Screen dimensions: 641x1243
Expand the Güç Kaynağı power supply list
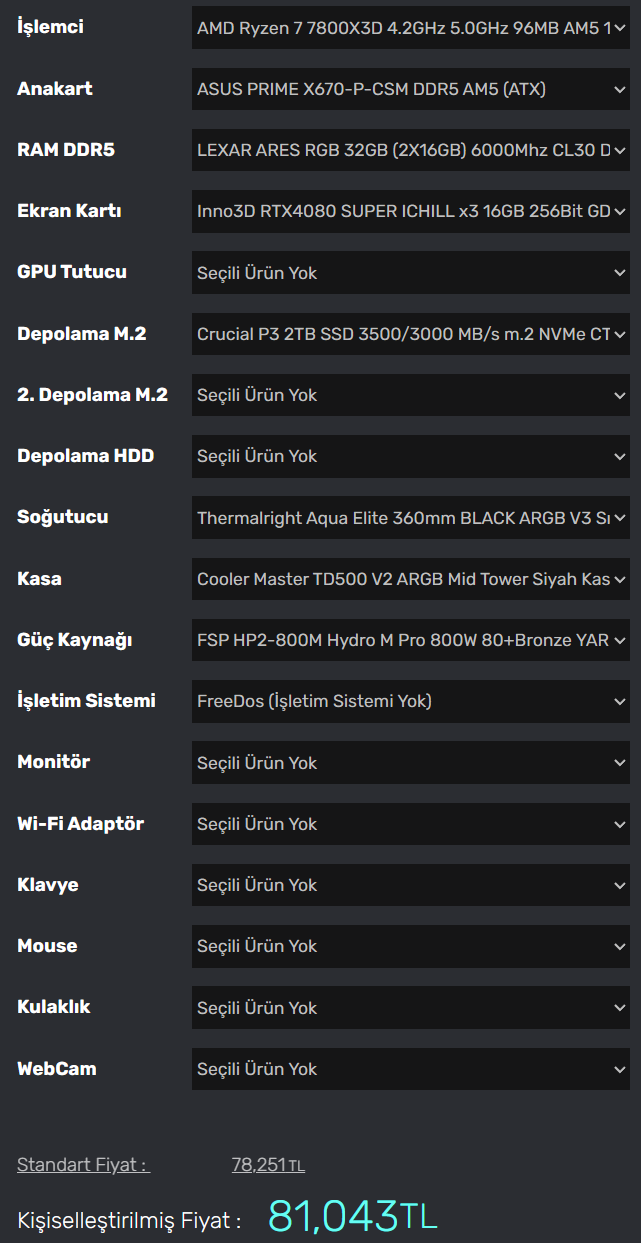click(x=410, y=640)
